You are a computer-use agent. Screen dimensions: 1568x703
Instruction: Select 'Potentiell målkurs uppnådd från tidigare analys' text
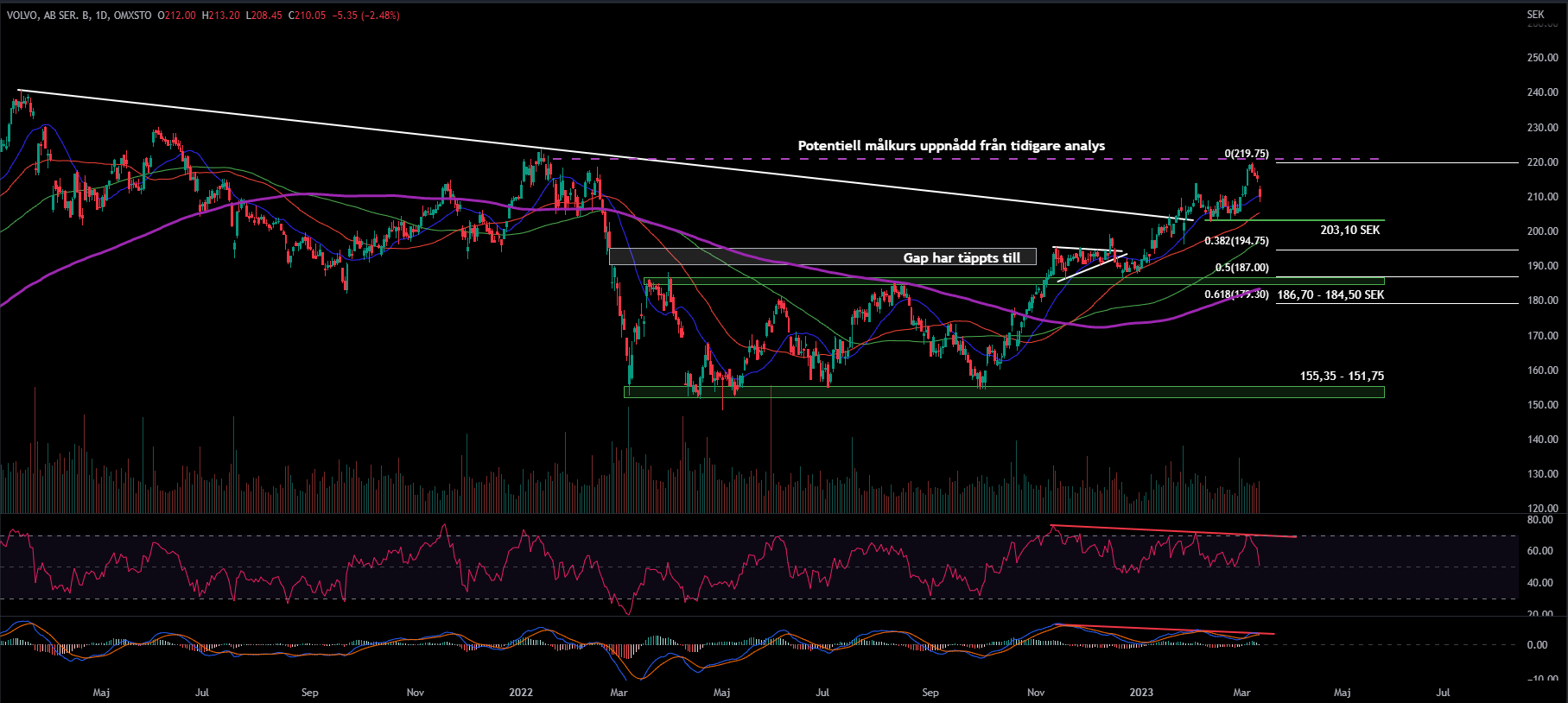(x=951, y=146)
